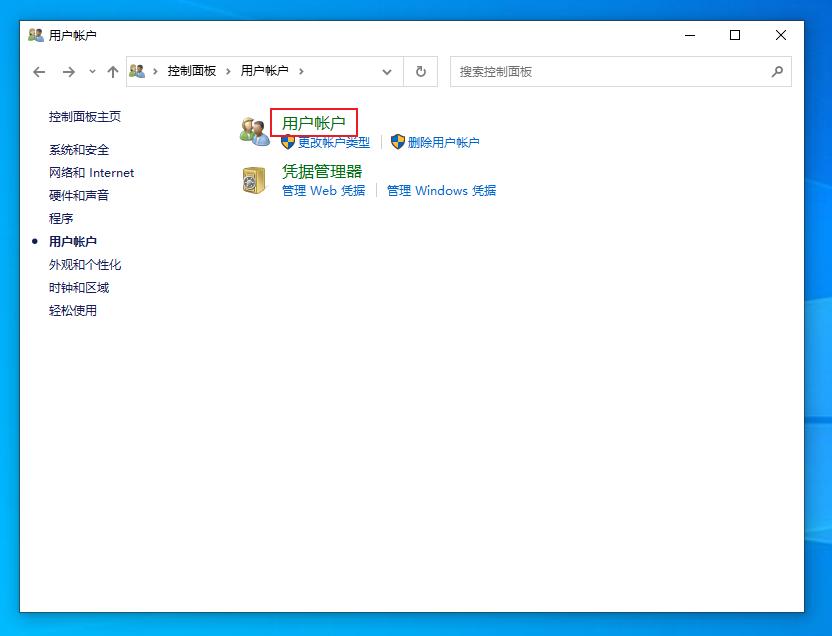Select 控制面板 breadcrumb in address bar
The image size is (832, 636).
point(192,71)
